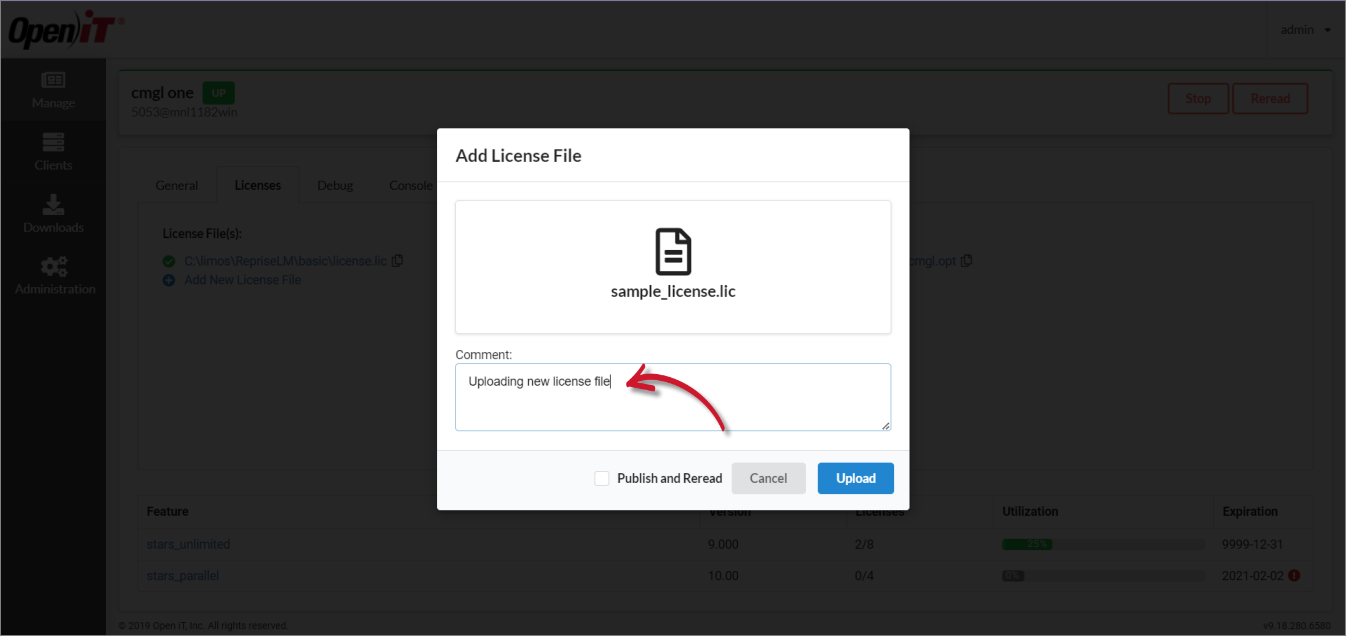The height and width of the screenshot is (636, 1346).
Task: Click the cmgl one server name
Action: pyautogui.click(x=162, y=93)
